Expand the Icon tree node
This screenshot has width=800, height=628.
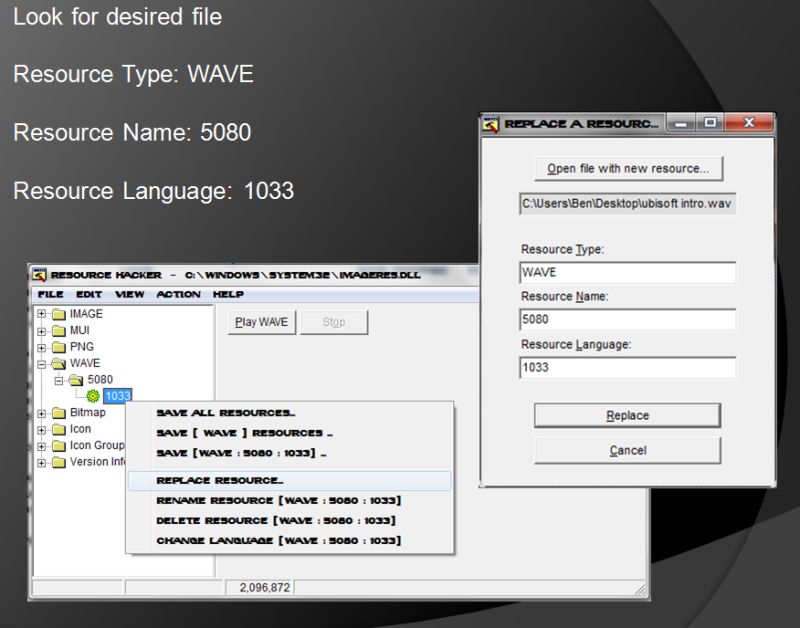pyautogui.click(x=43, y=428)
